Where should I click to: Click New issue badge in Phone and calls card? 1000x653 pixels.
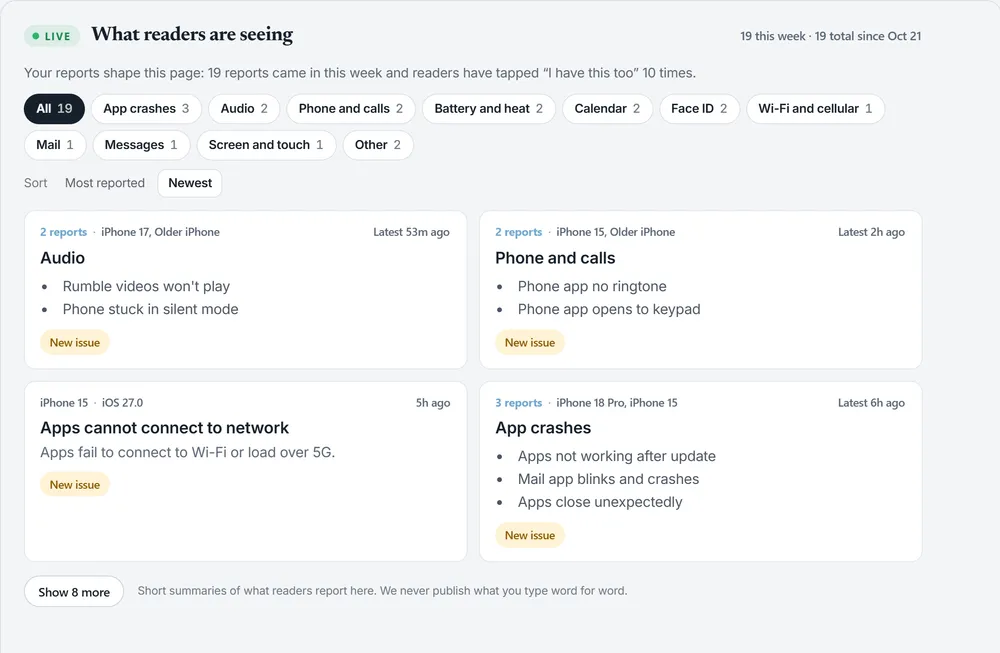click(x=530, y=342)
